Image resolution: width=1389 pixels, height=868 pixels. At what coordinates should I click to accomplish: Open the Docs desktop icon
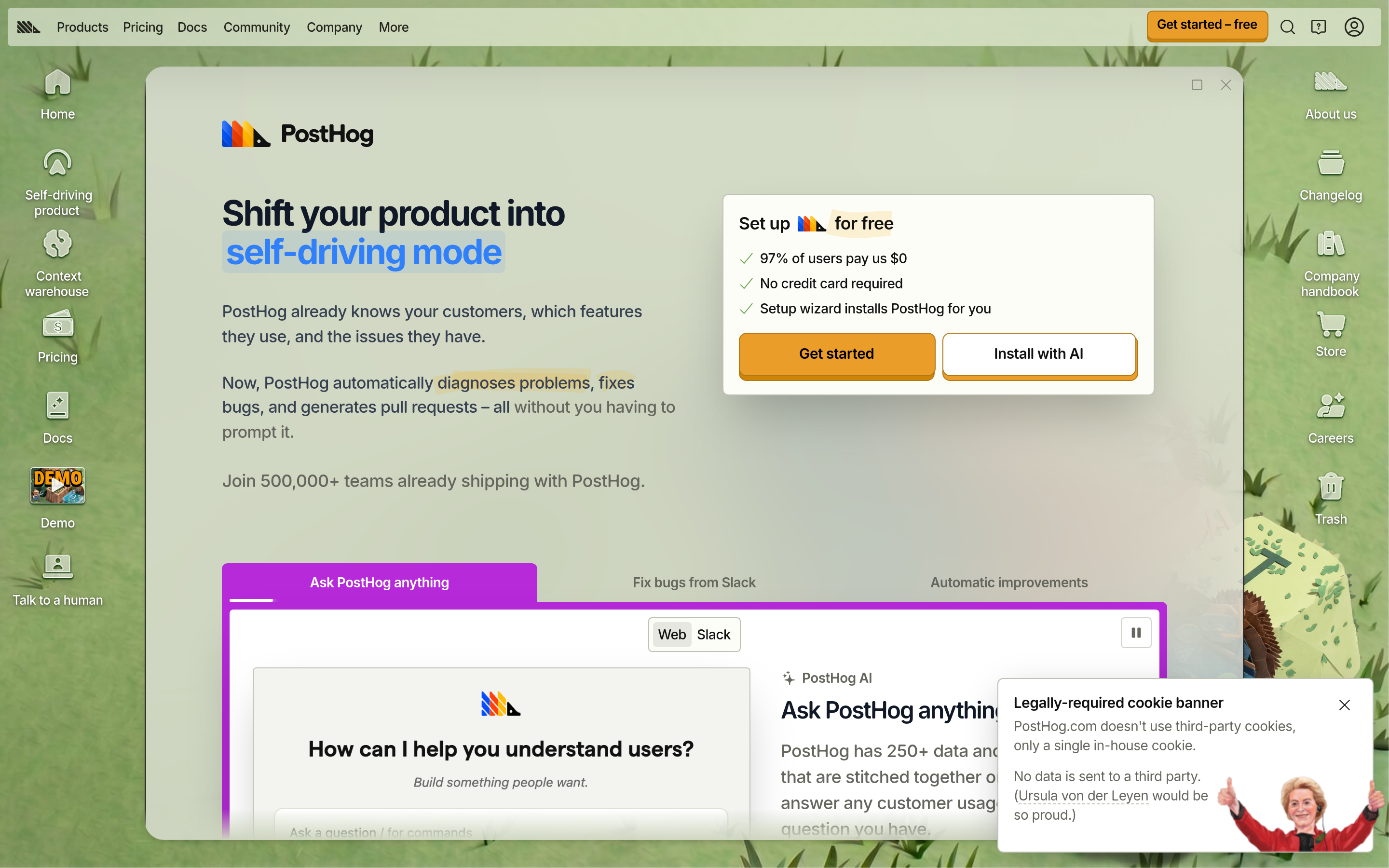[57, 418]
